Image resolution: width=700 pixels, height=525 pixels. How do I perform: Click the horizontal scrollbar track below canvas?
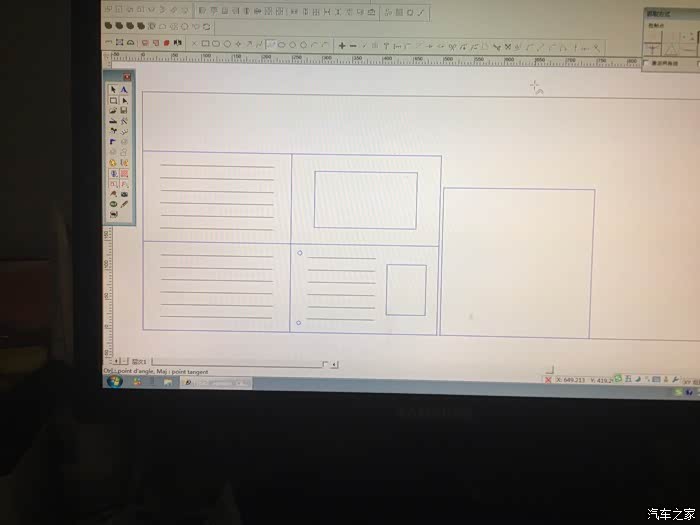[x=237, y=362]
